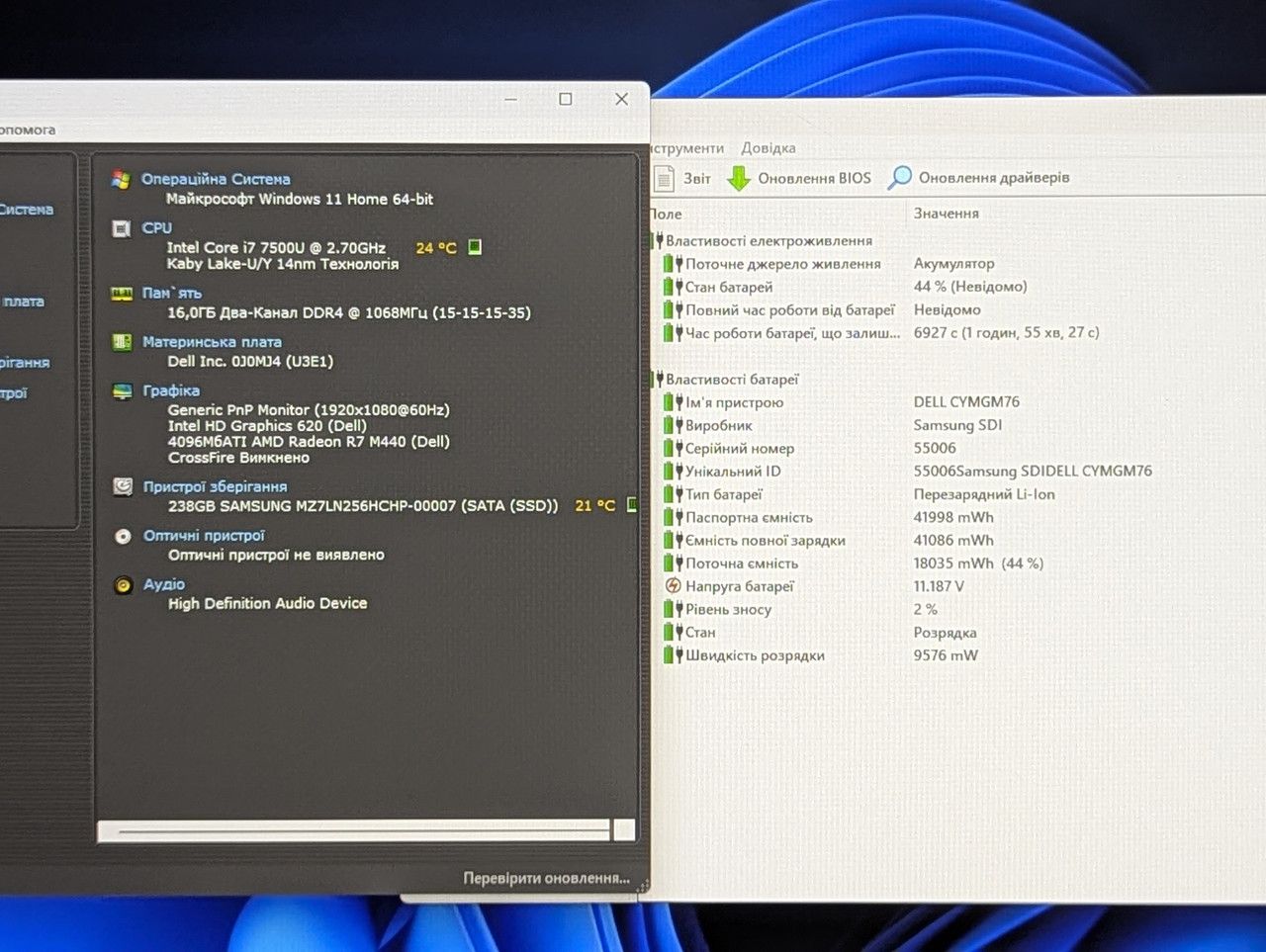Viewport: 1266px width, 952px height.
Task: Click the Значення column header
Action: (x=947, y=214)
